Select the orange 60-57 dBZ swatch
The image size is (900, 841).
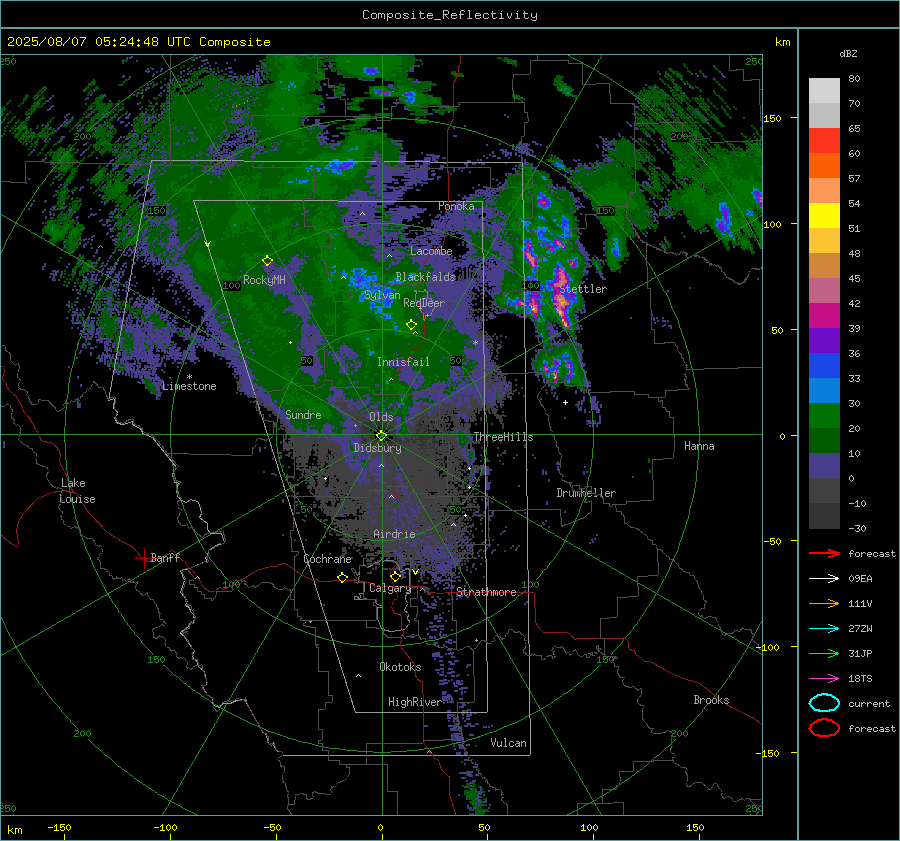[x=824, y=166]
